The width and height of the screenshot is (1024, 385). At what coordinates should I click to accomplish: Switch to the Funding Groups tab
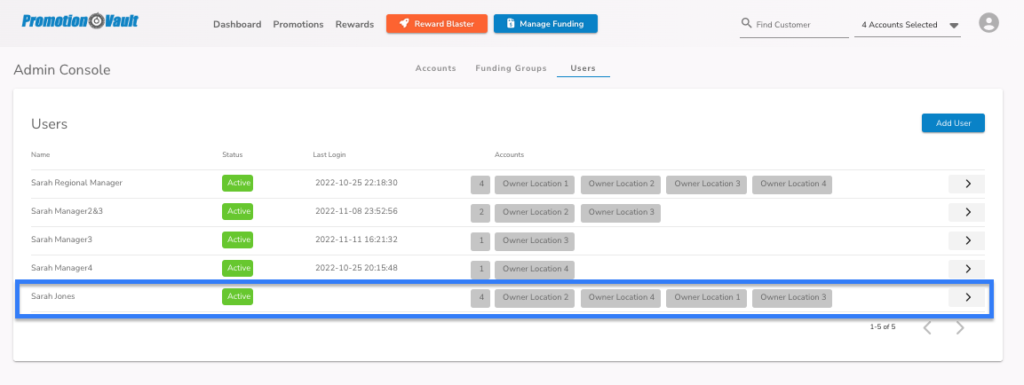click(511, 68)
